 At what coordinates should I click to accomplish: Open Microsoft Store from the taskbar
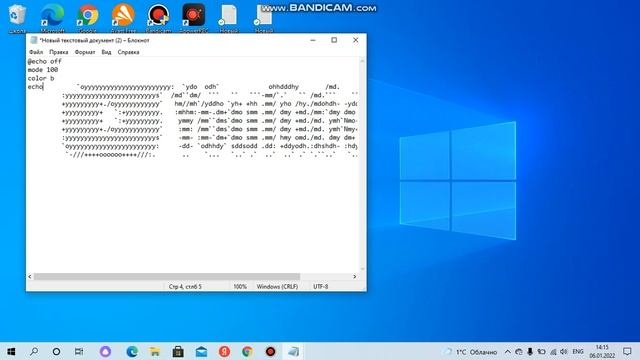(x=178, y=351)
